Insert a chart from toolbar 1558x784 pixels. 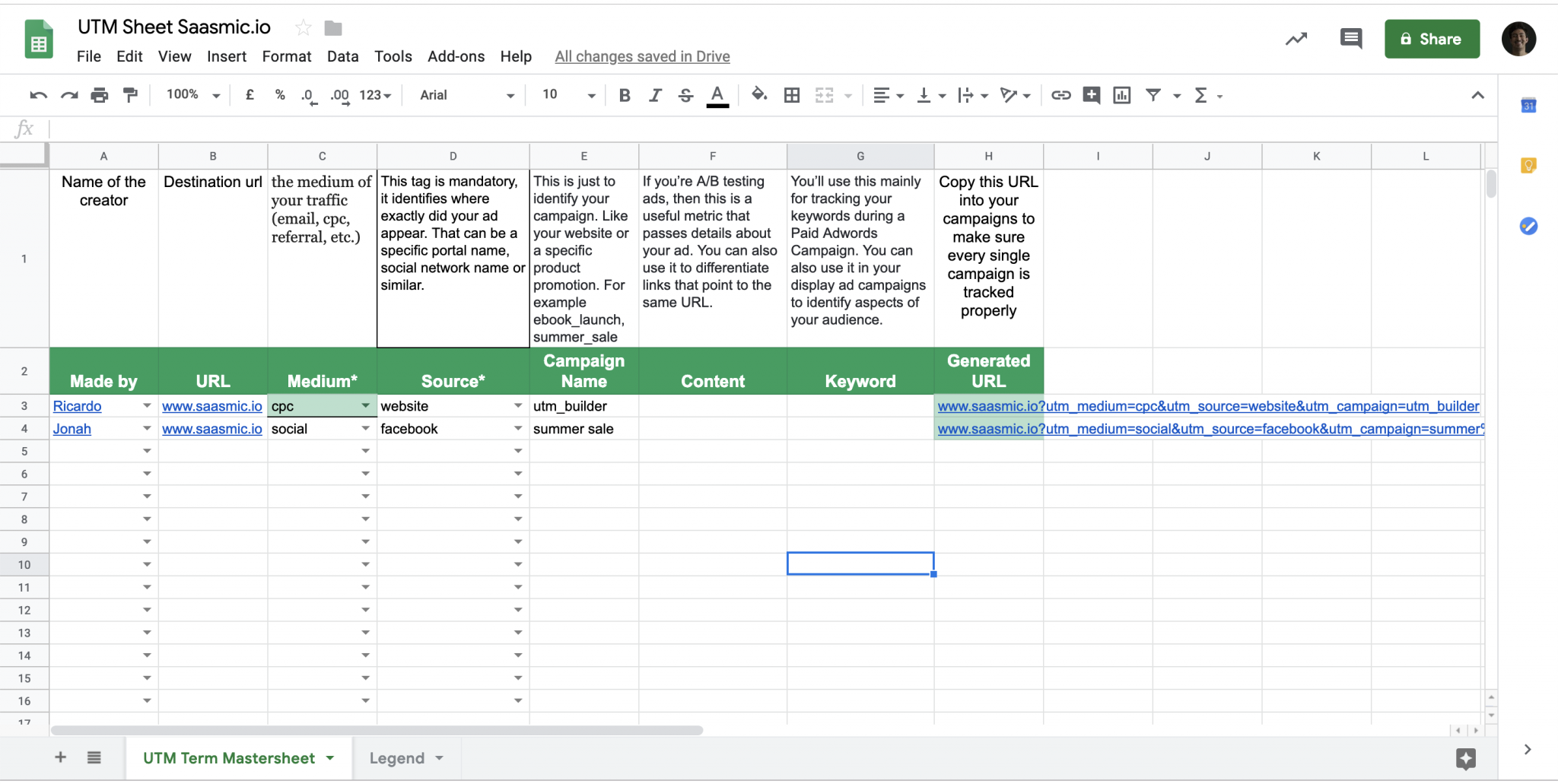click(x=1121, y=95)
